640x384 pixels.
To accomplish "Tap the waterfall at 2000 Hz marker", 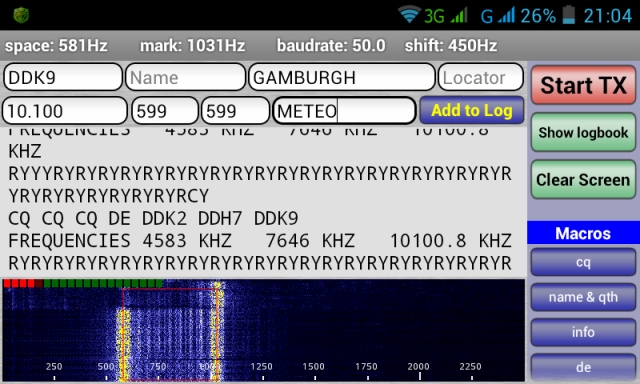I will [x=418, y=366].
